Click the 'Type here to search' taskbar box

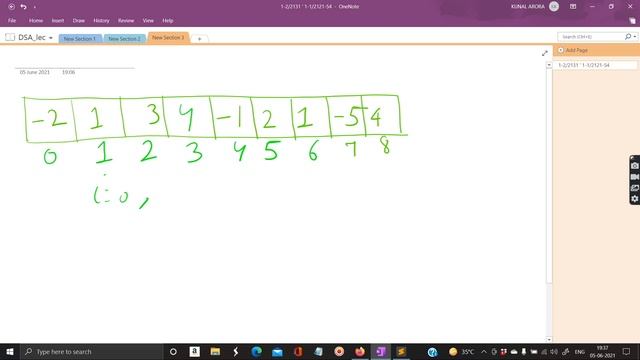92,351
